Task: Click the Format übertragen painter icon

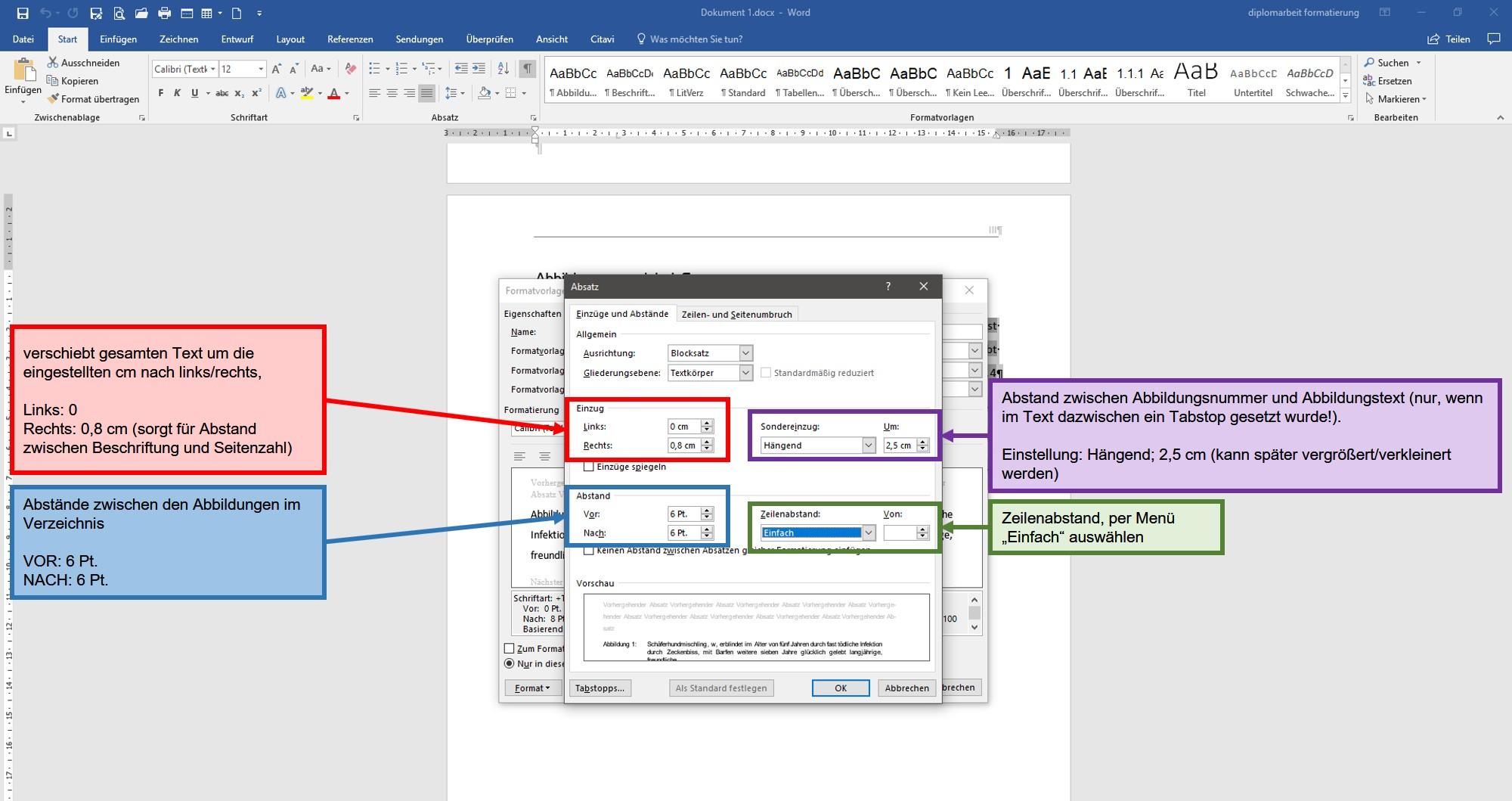Action: click(x=52, y=99)
